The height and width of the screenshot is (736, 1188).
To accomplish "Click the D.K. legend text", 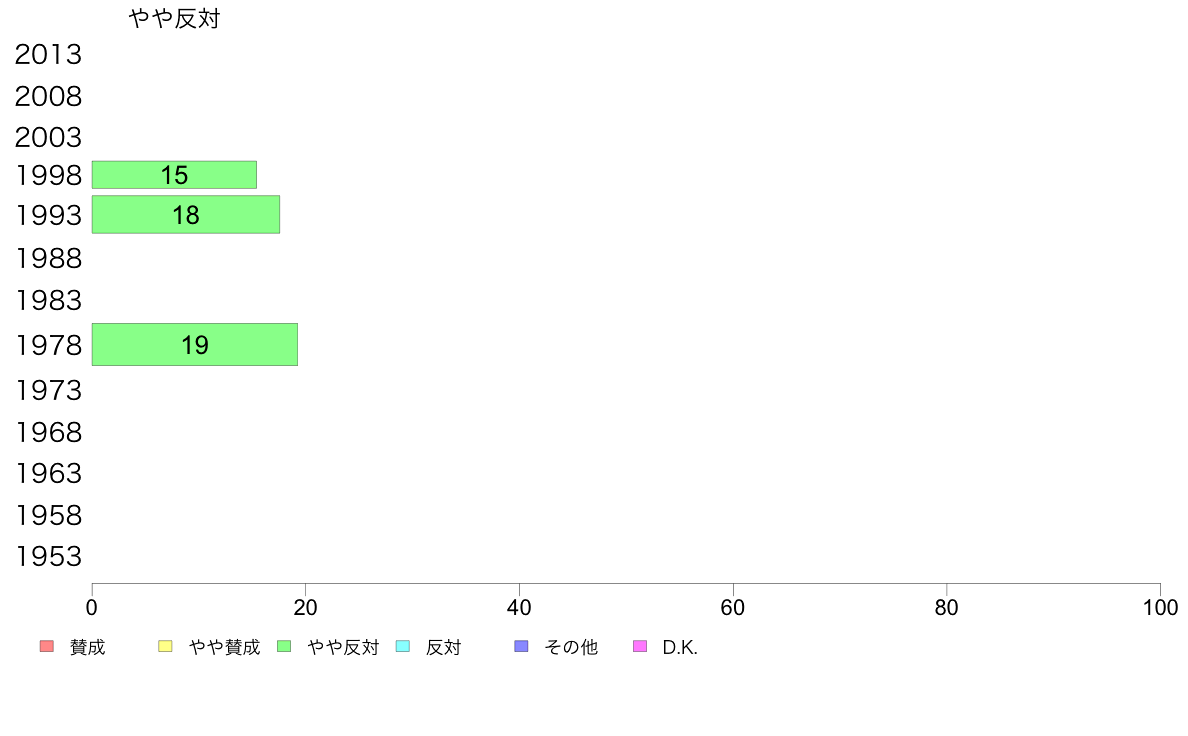I will click(680, 647).
